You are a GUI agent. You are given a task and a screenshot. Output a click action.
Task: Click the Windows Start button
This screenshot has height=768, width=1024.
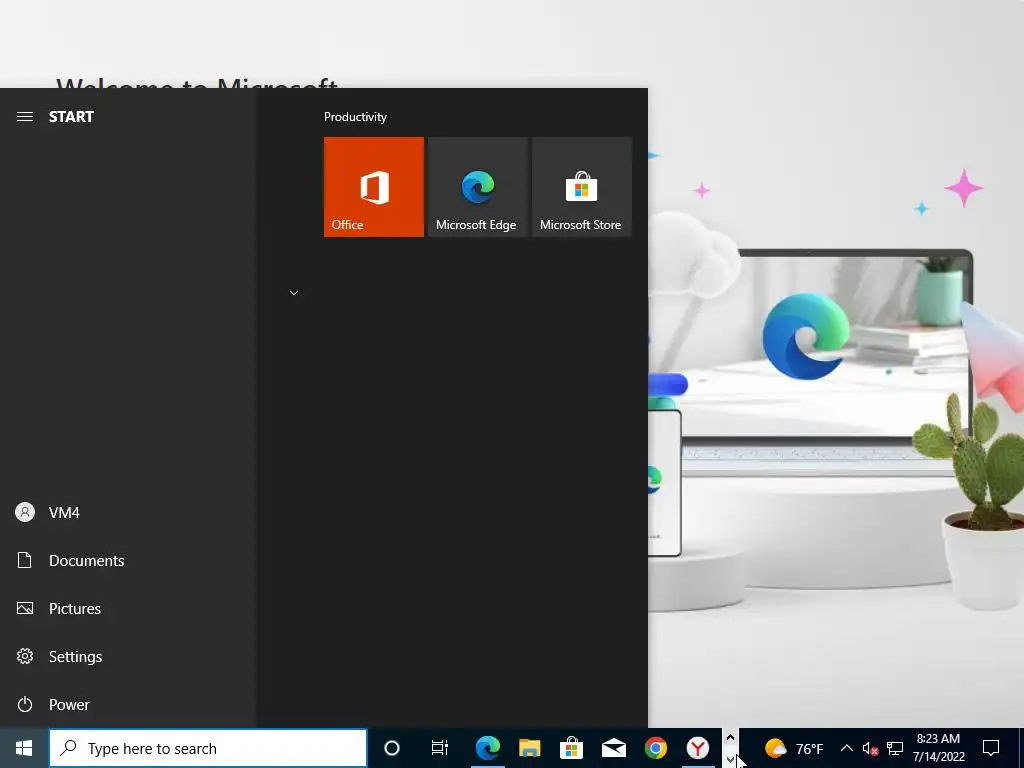pos(24,748)
